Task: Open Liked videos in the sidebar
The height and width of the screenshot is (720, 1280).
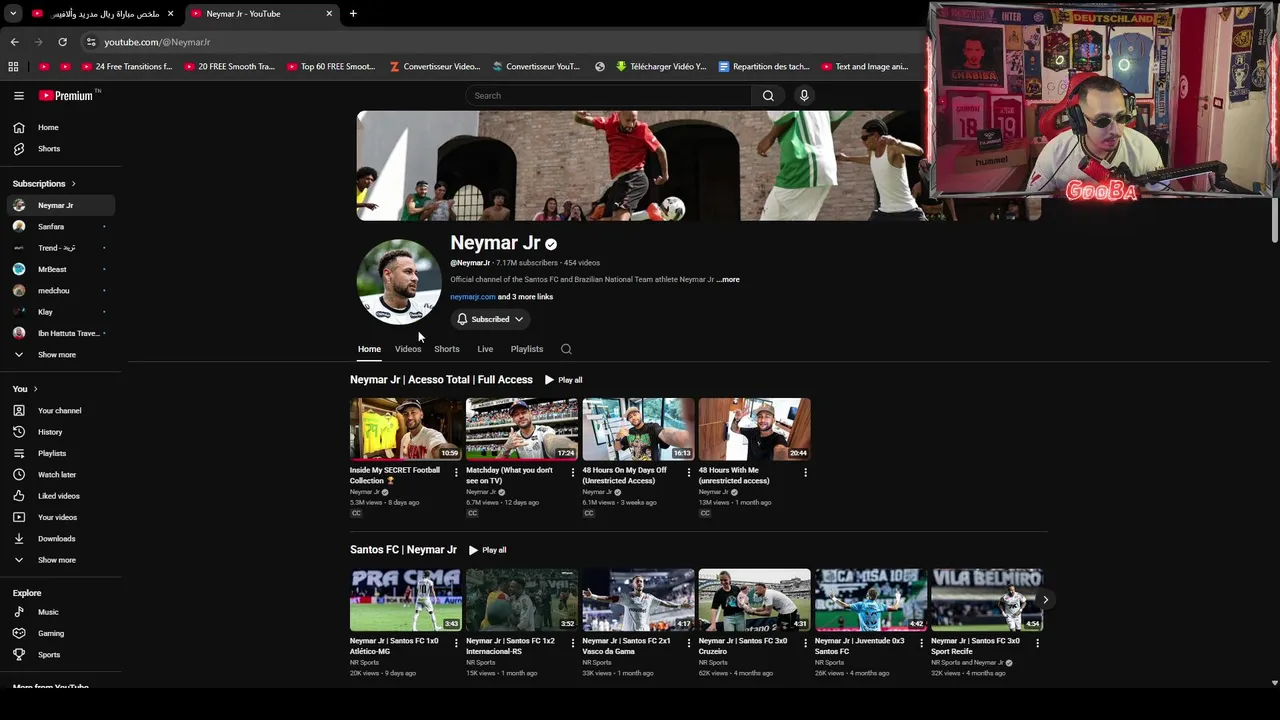Action: click(x=60, y=496)
